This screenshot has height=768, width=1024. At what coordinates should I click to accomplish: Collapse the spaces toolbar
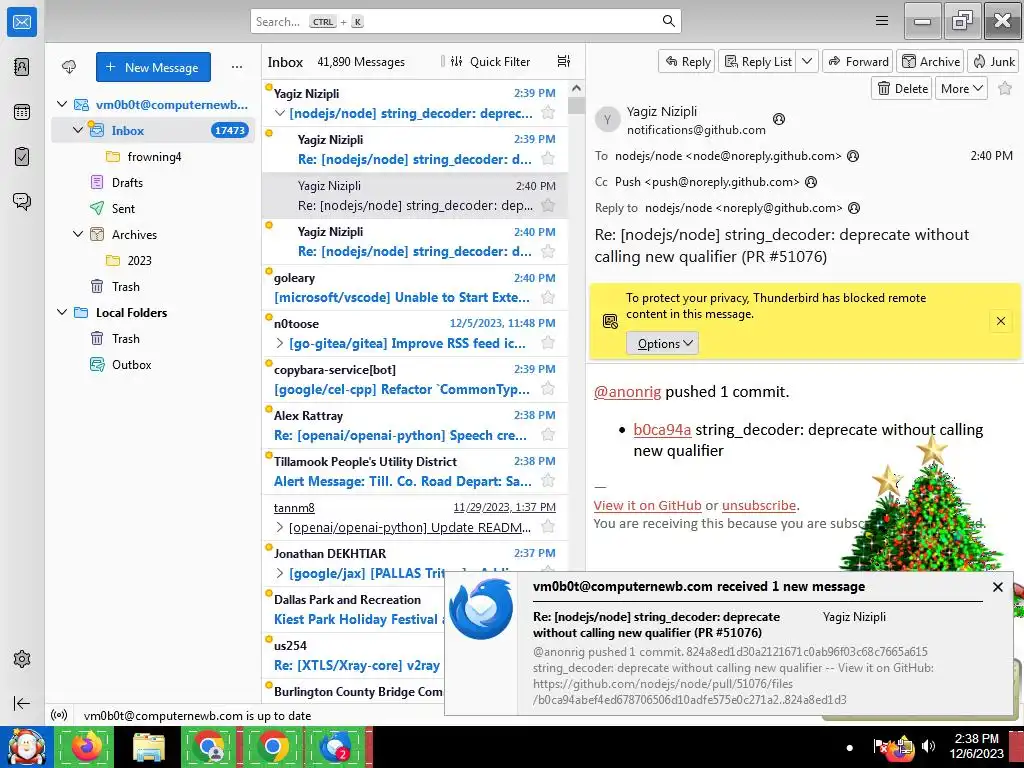(x=22, y=703)
